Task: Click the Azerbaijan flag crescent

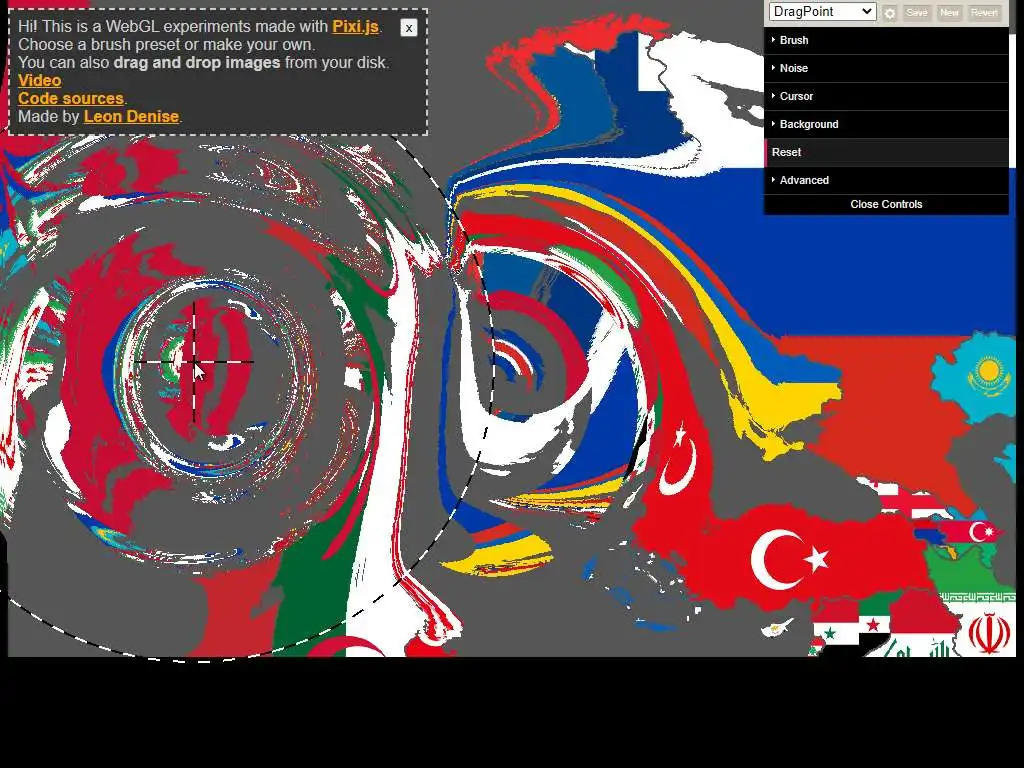Action: (x=980, y=532)
